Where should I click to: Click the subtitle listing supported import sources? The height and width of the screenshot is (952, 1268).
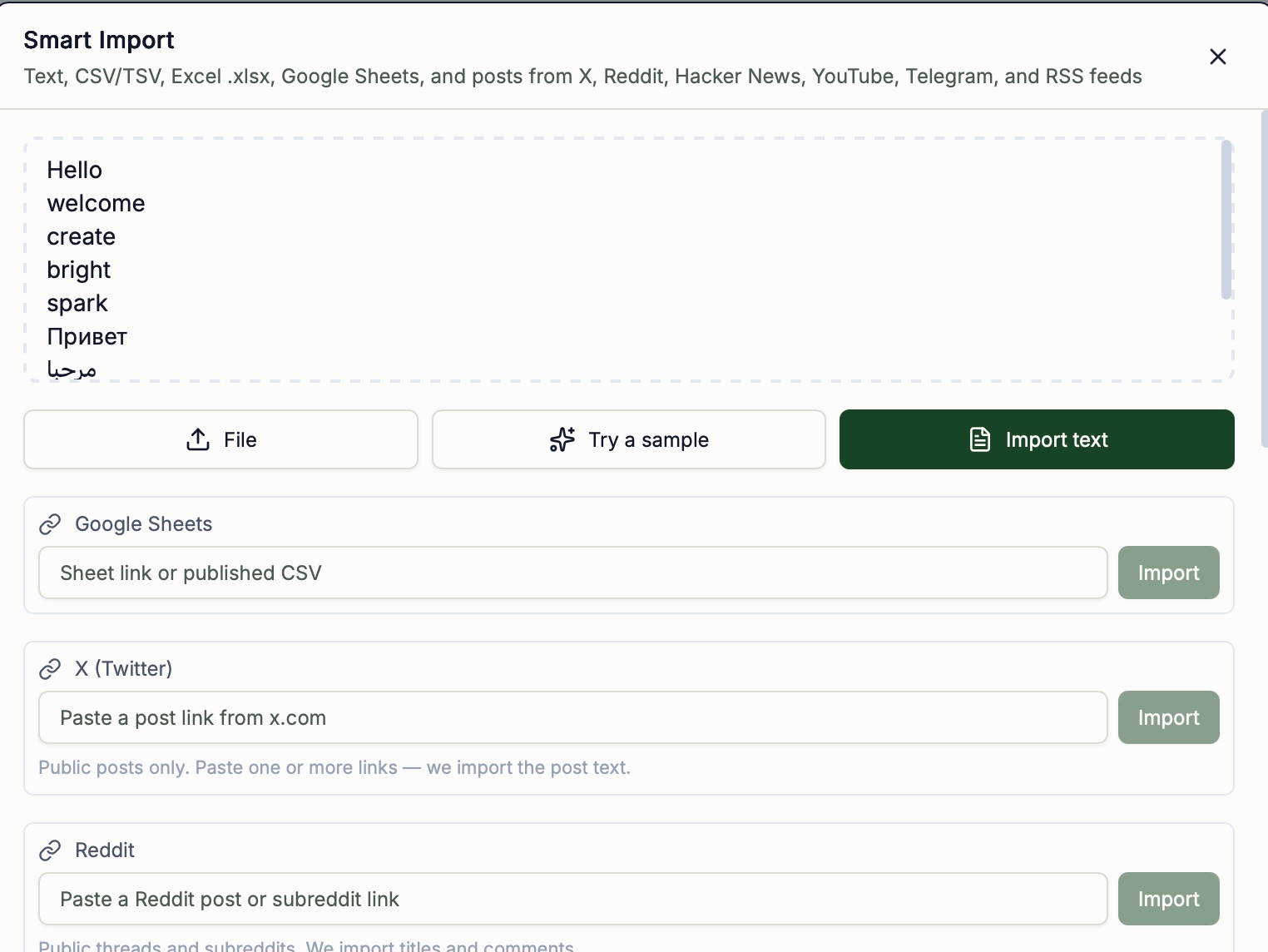coord(582,77)
